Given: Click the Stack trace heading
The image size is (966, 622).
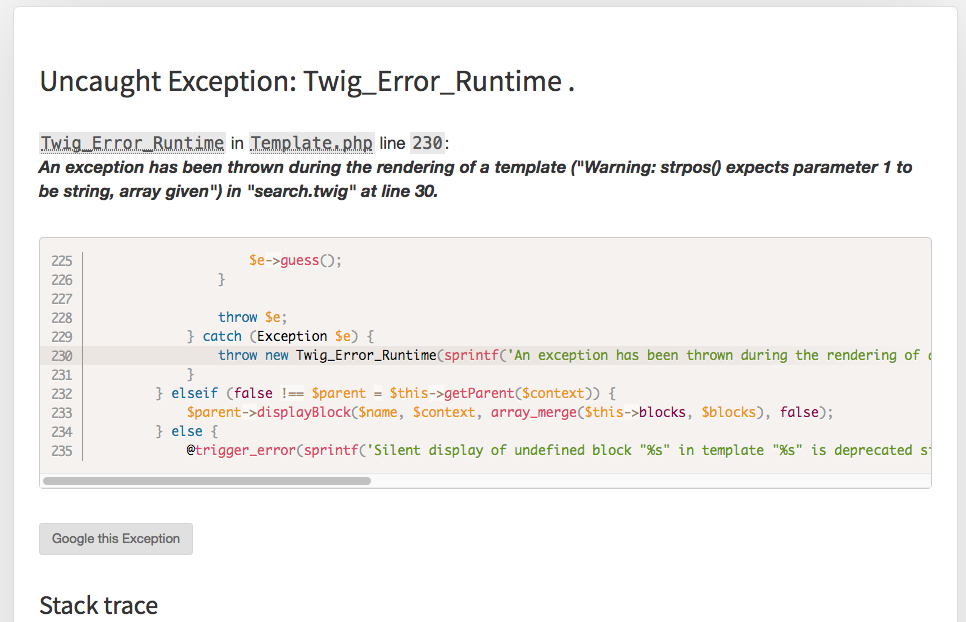Looking at the screenshot, I should point(99,605).
